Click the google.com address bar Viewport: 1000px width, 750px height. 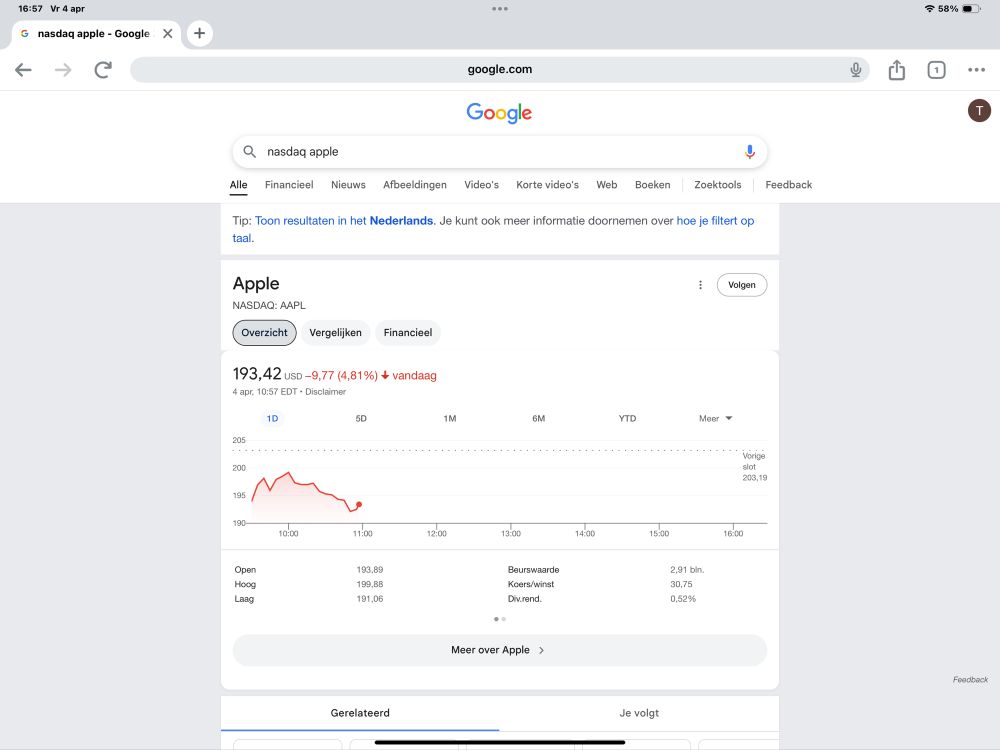coord(499,70)
